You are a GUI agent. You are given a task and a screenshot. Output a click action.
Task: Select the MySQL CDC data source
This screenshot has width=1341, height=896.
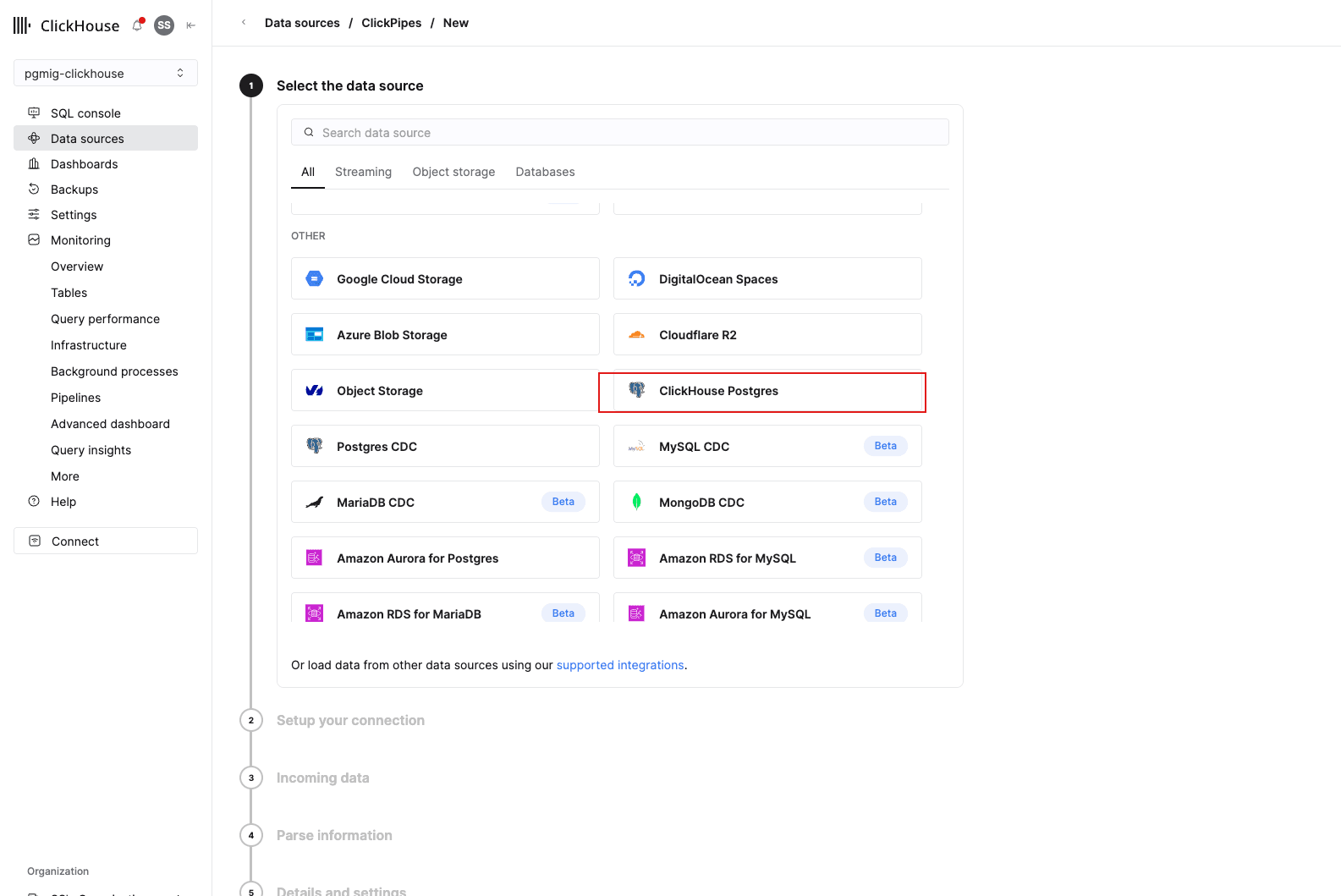(x=767, y=446)
